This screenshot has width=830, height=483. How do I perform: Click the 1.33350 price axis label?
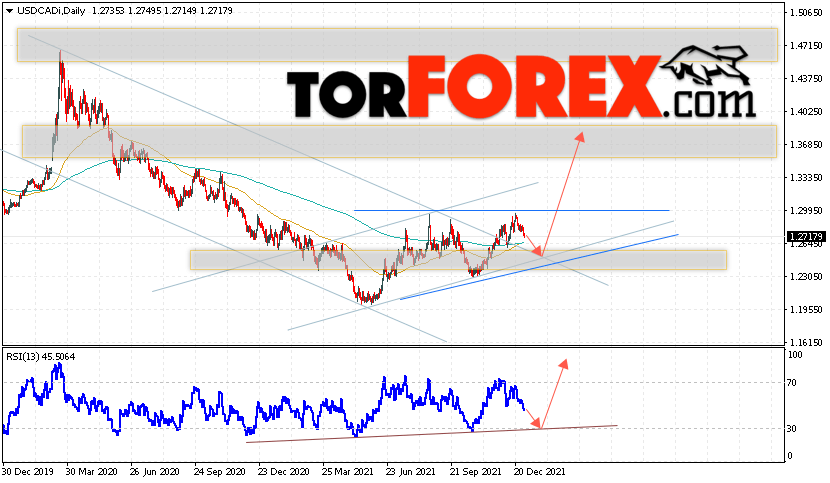pos(806,178)
